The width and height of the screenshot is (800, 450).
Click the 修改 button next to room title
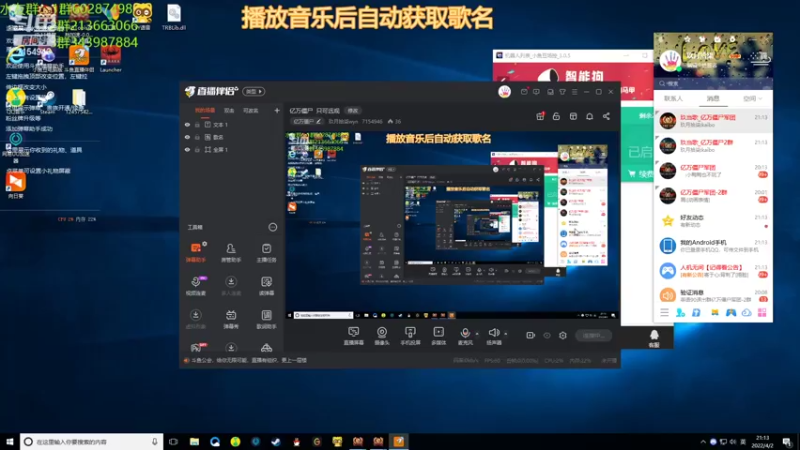(353, 111)
